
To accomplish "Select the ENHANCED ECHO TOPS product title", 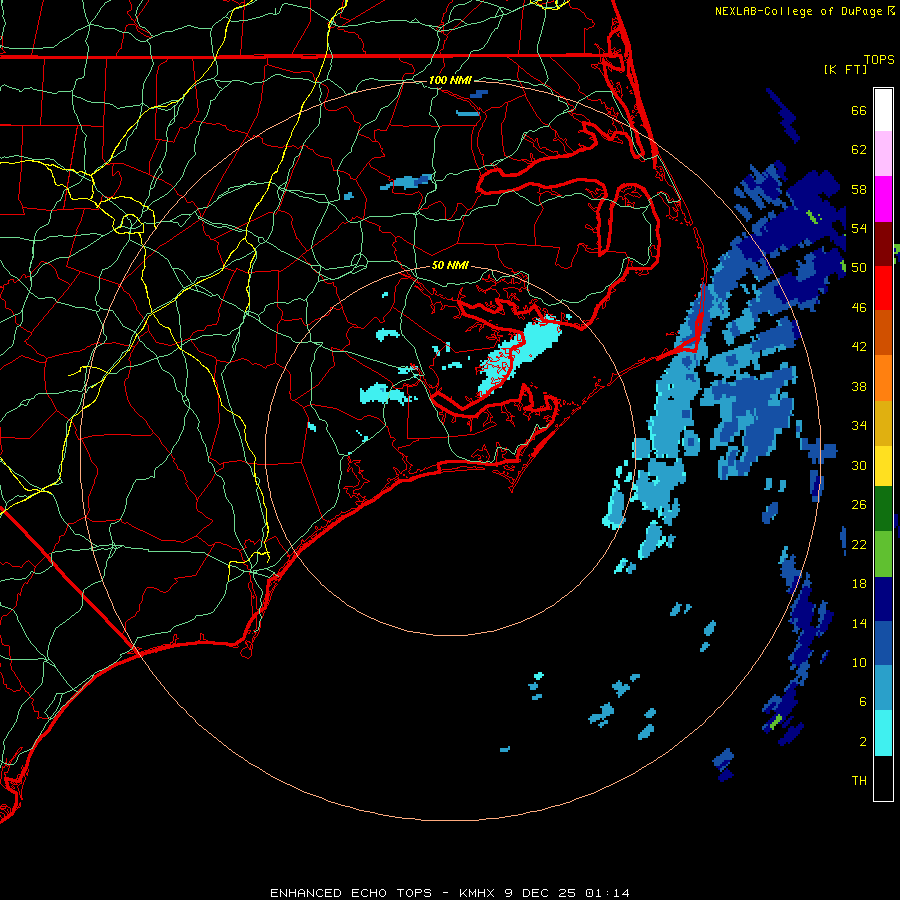I will pos(351,893).
